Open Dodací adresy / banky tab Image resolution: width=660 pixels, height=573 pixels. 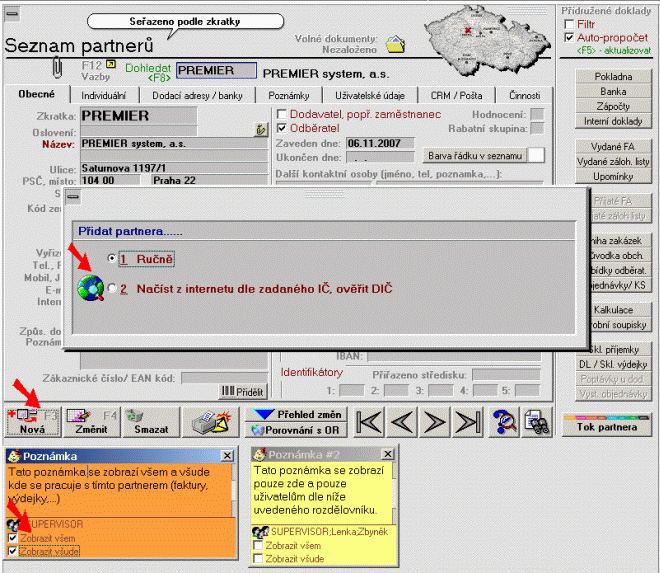click(x=197, y=96)
